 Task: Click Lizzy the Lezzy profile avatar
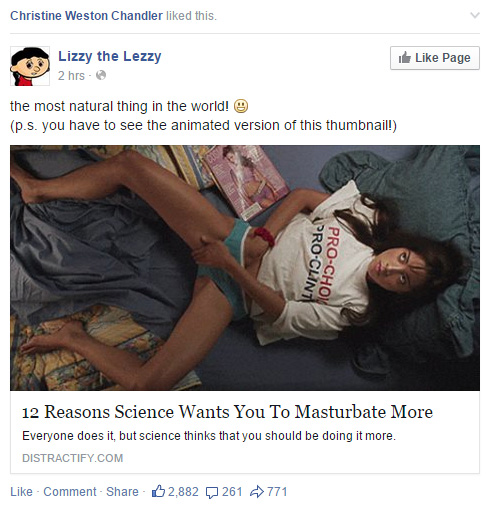pyautogui.click(x=30, y=66)
